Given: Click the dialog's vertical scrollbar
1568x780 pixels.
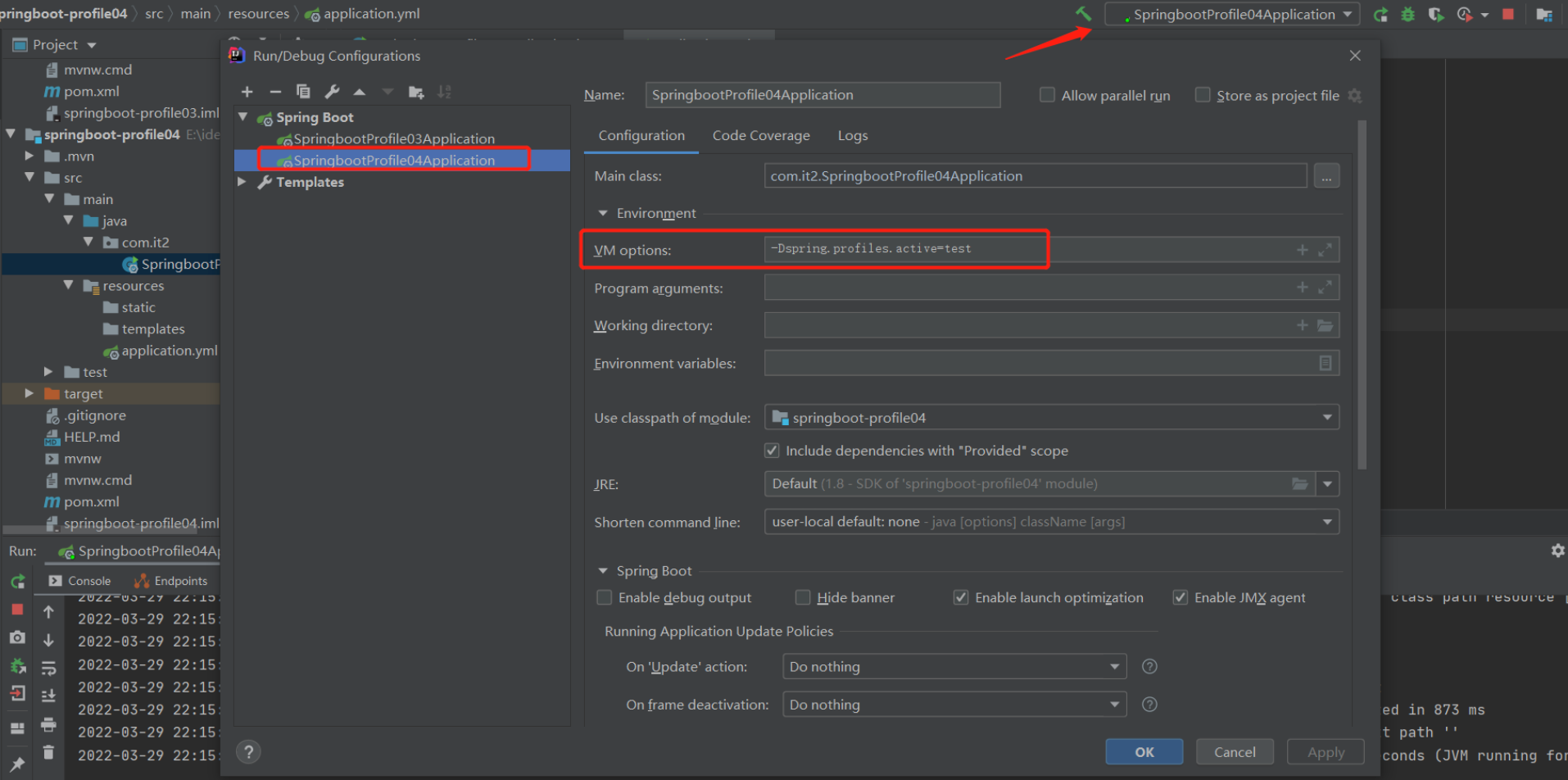Looking at the screenshot, I should 1362,295.
